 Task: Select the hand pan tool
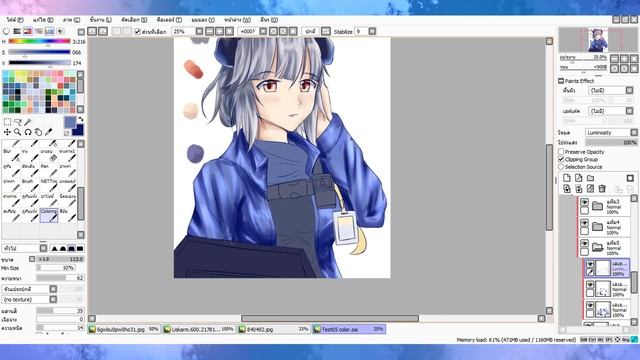tap(38, 132)
